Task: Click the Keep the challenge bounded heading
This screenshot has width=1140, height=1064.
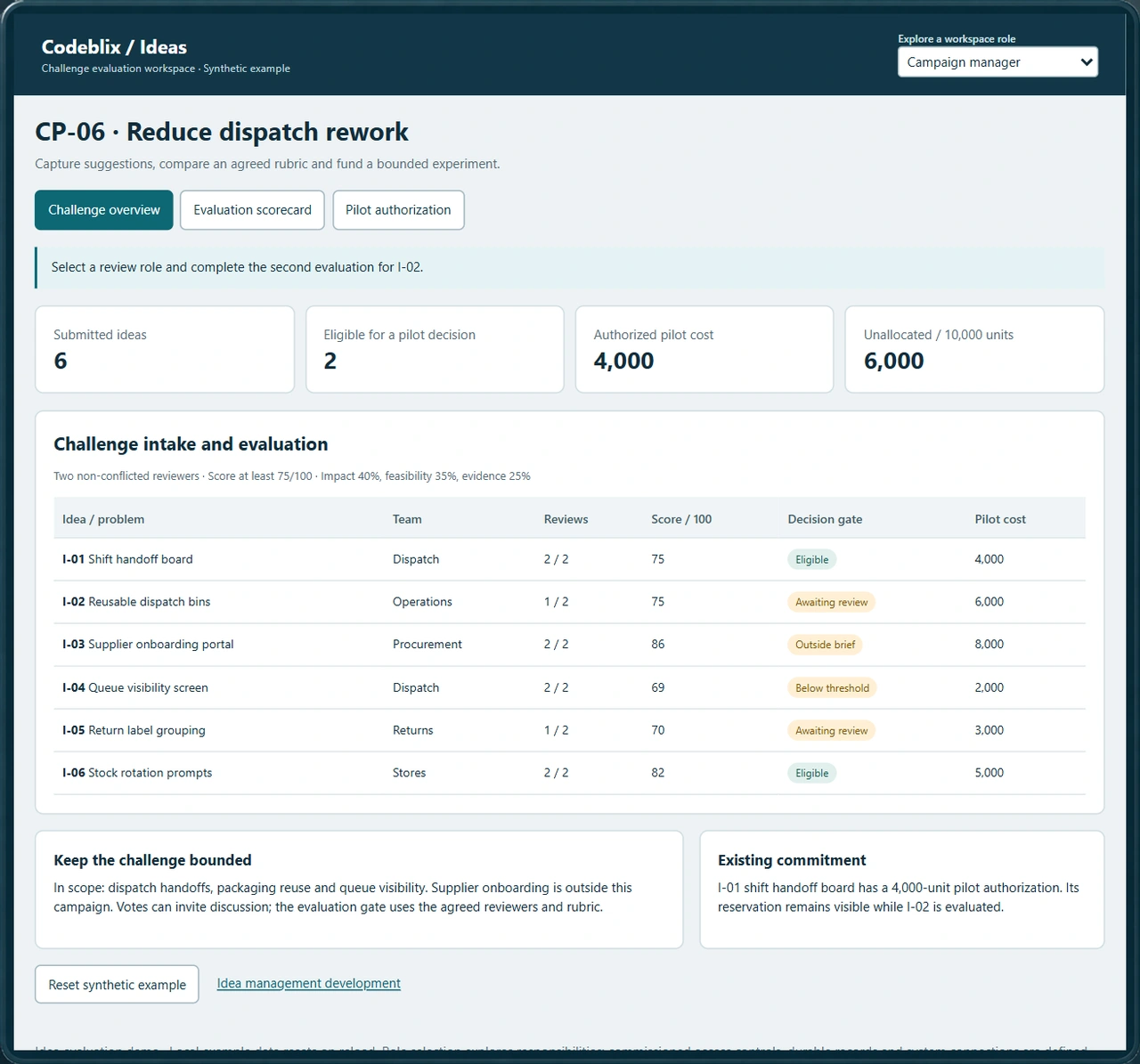Action: pos(152,860)
